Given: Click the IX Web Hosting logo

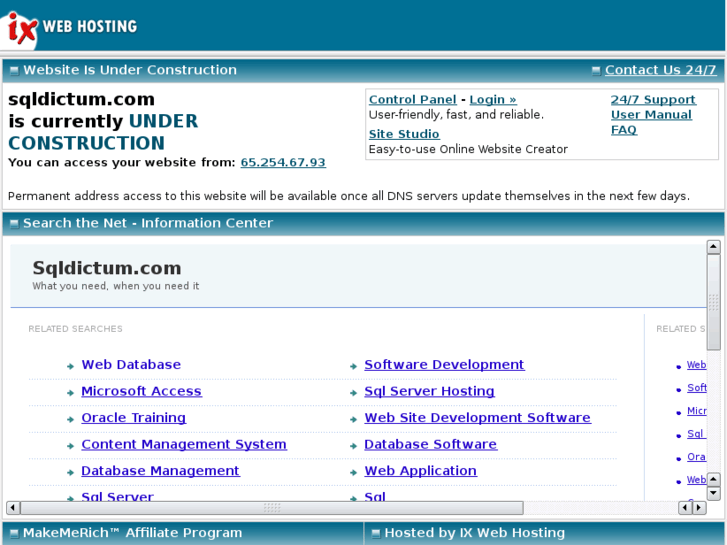Looking at the screenshot, I should tap(70, 26).
